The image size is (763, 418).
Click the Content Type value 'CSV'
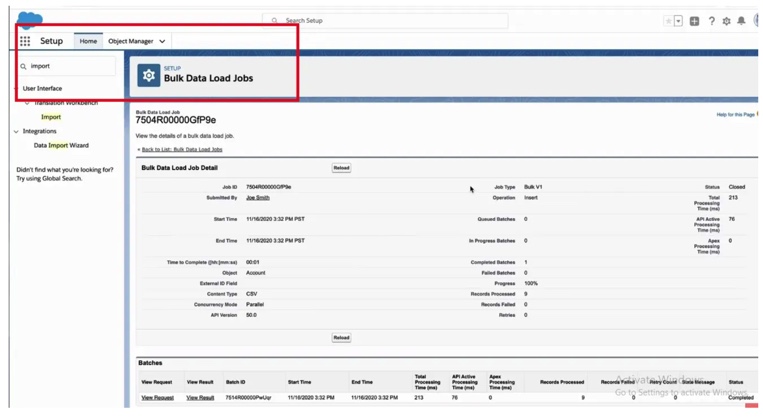252,294
